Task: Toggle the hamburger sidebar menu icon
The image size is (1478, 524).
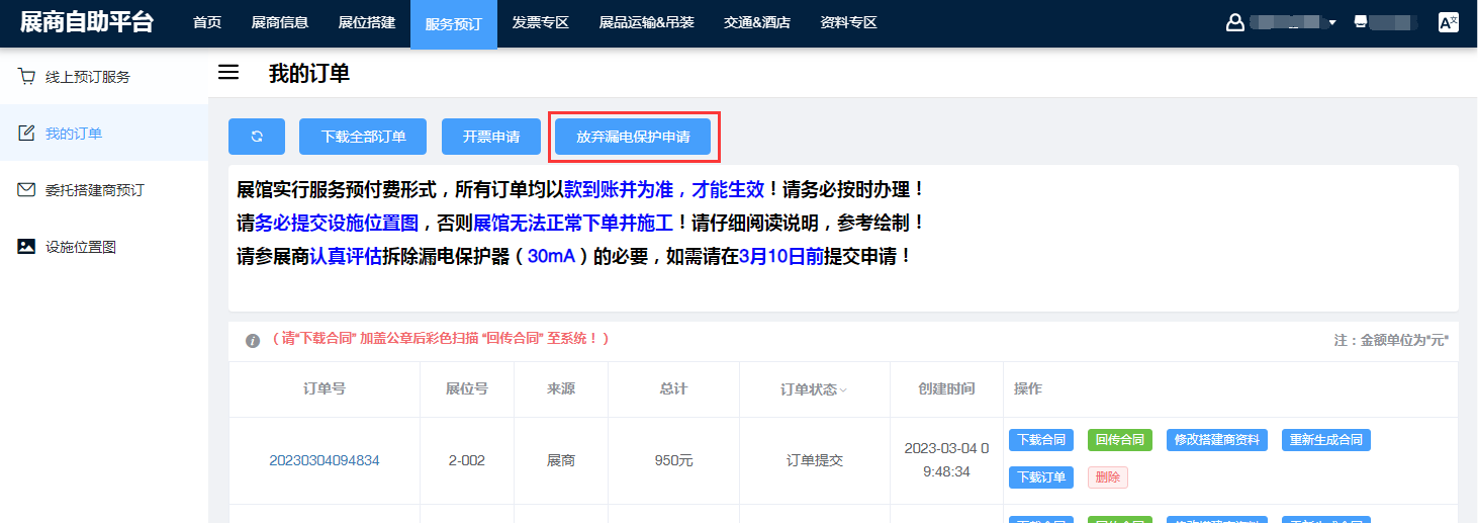Action: (229, 73)
